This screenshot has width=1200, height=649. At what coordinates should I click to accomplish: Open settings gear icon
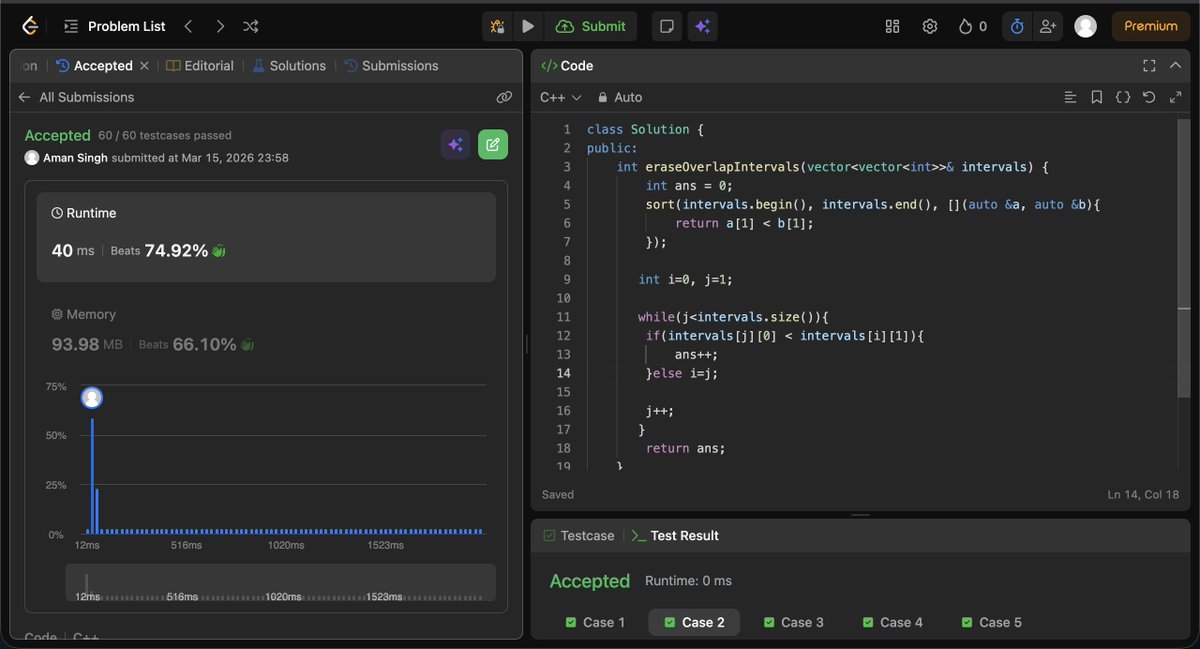(x=930, y=26)
